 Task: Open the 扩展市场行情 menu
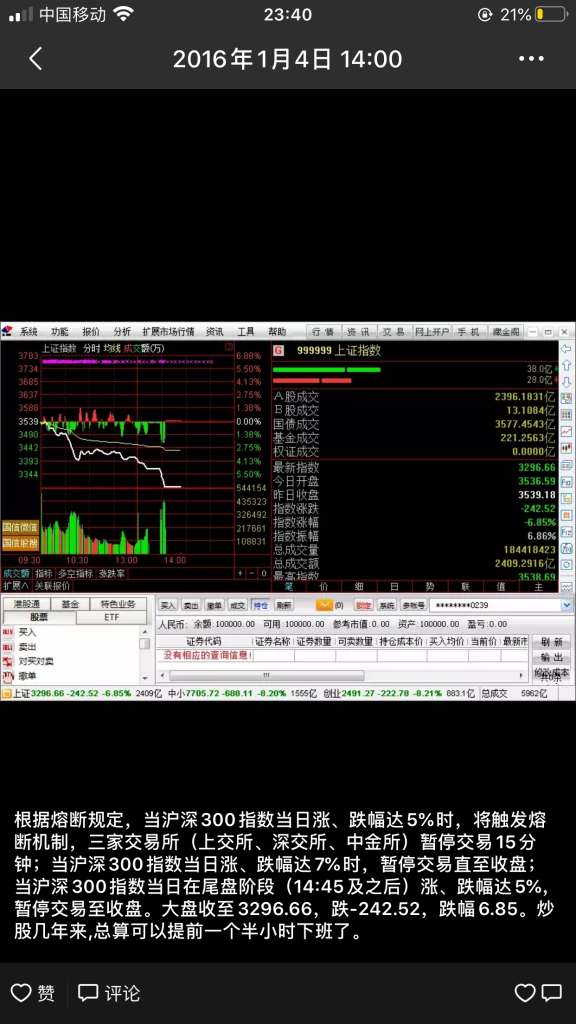coord(168,332)
